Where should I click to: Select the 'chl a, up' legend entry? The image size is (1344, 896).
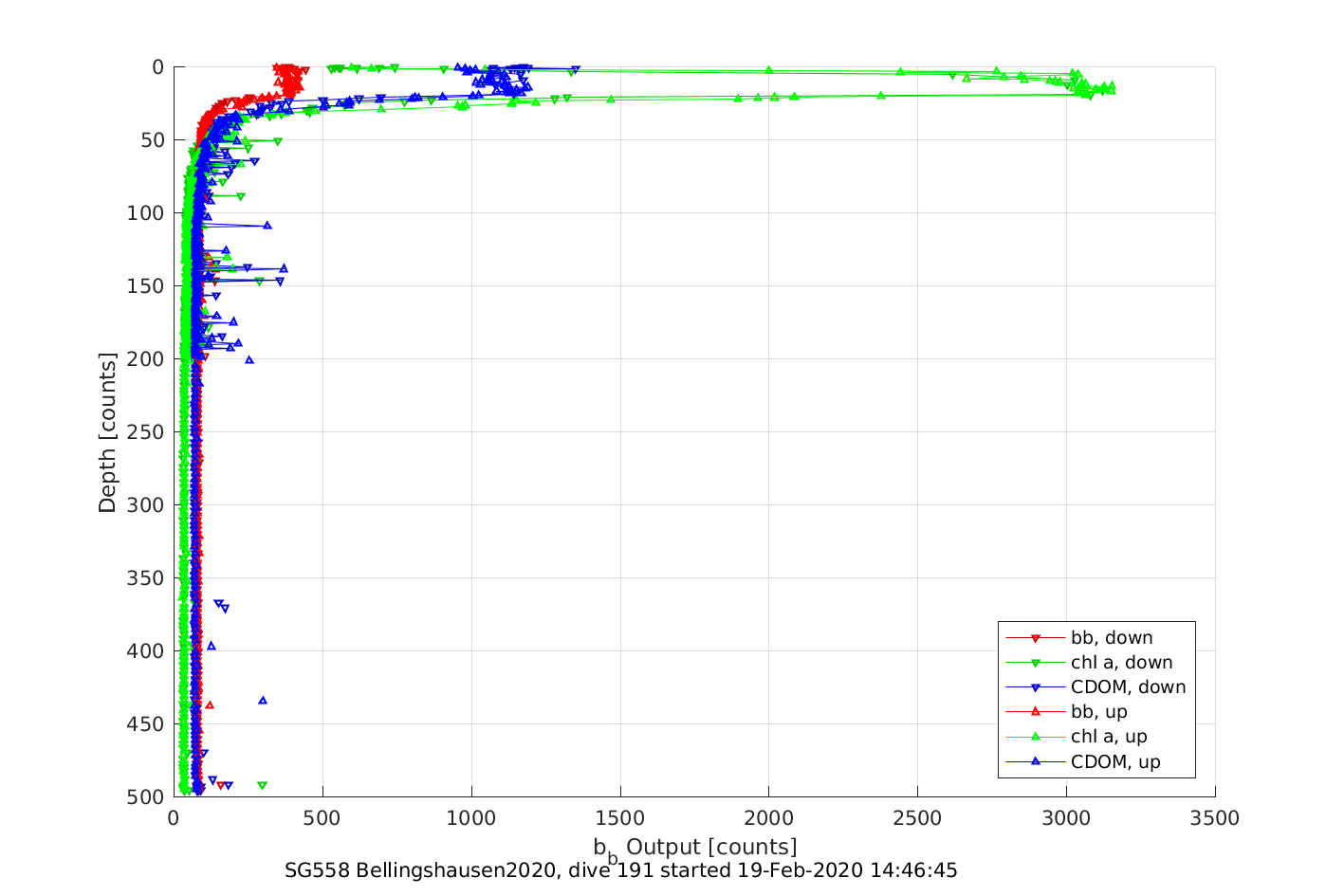pyautogui.click(x=1077, y=737)
